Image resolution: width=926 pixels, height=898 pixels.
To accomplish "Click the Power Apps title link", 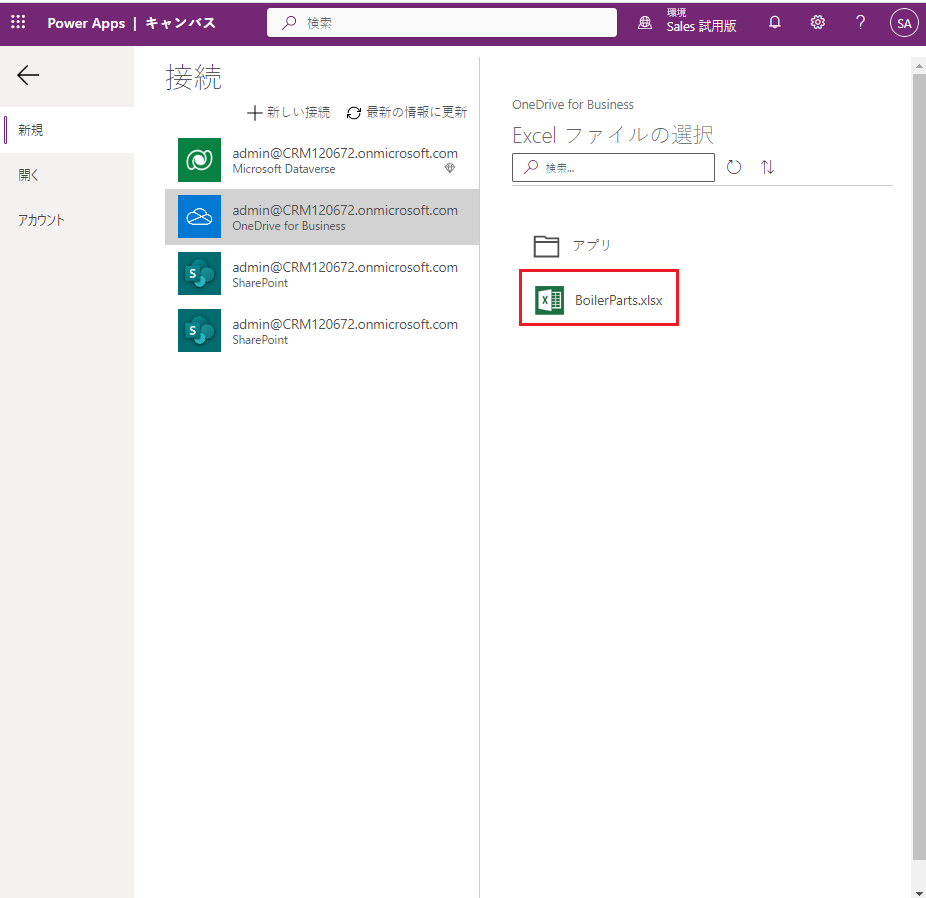I will (x=86, y=23).
